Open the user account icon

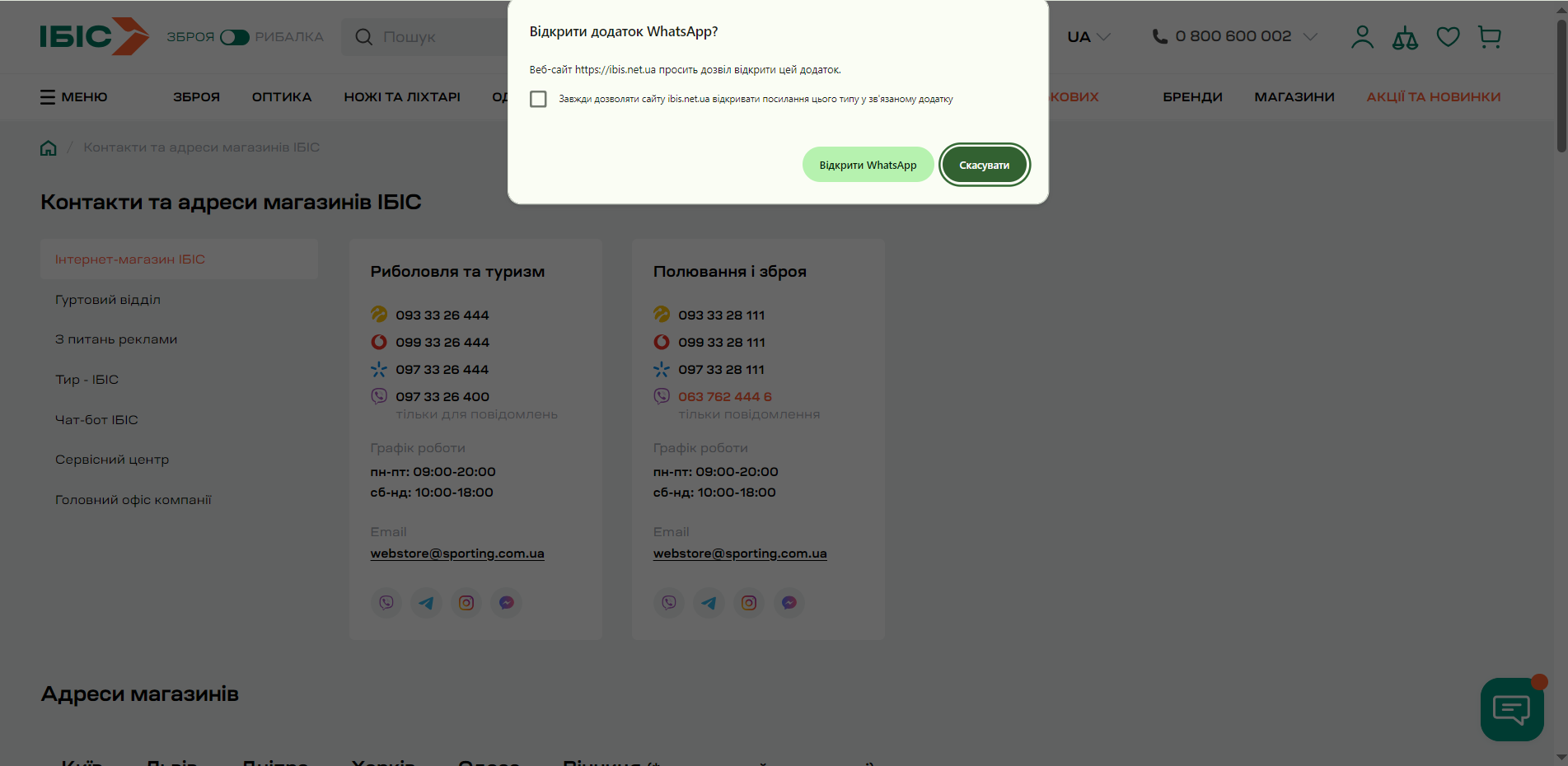pos(1362,37)
